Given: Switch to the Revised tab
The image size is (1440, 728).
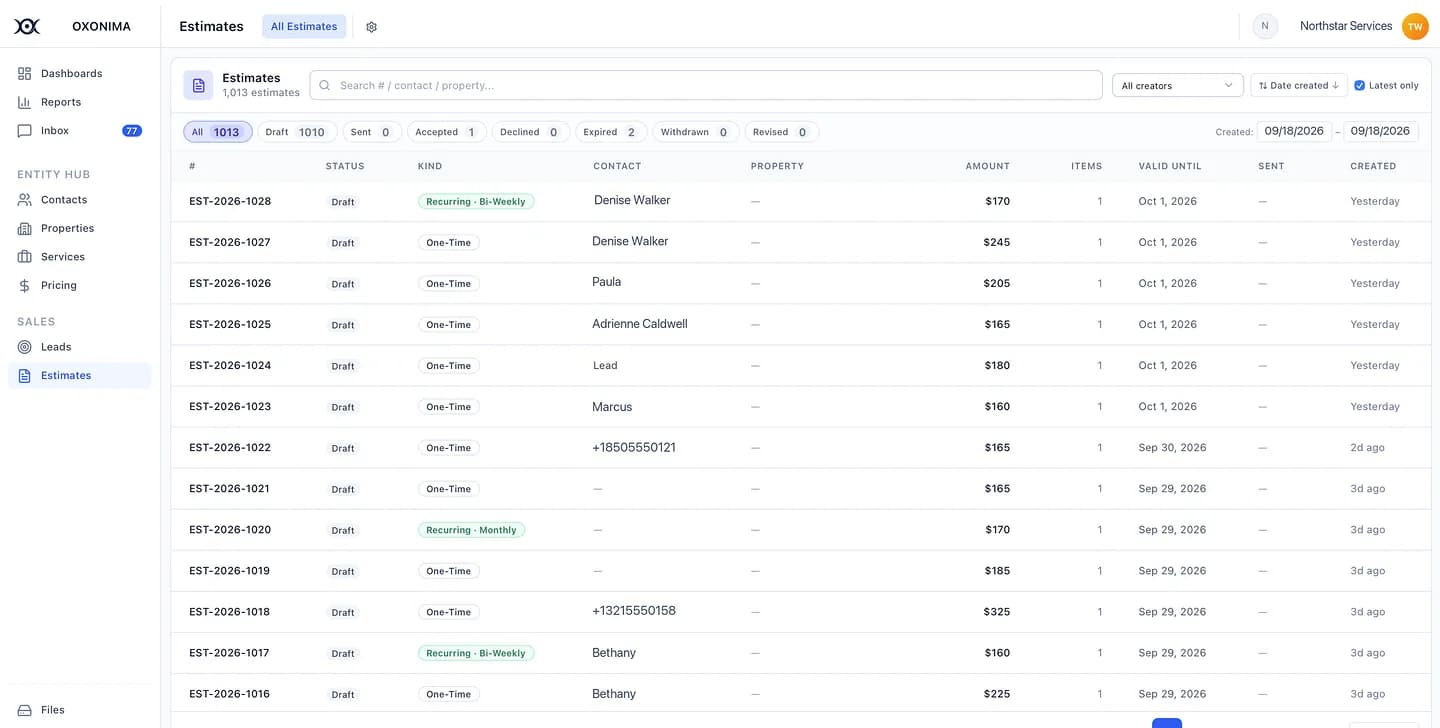Looking at the screenshot, I should coord(782,132).
